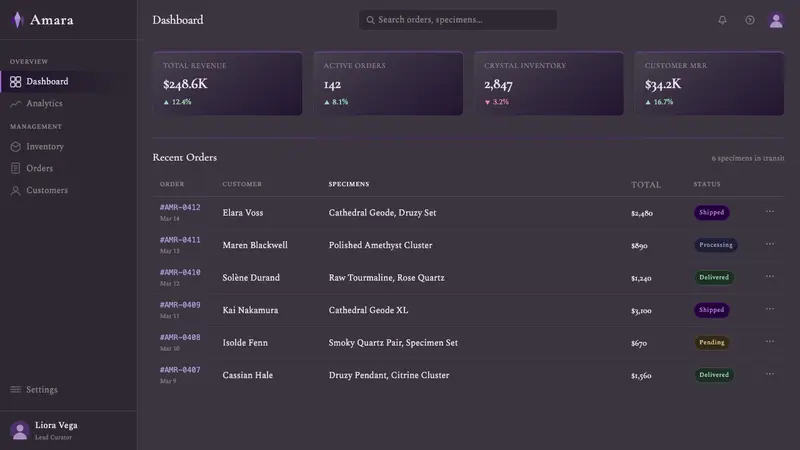This screenshot has height=450, width=800.
Task: Open Inventory management page
Action: coord(68,146)
